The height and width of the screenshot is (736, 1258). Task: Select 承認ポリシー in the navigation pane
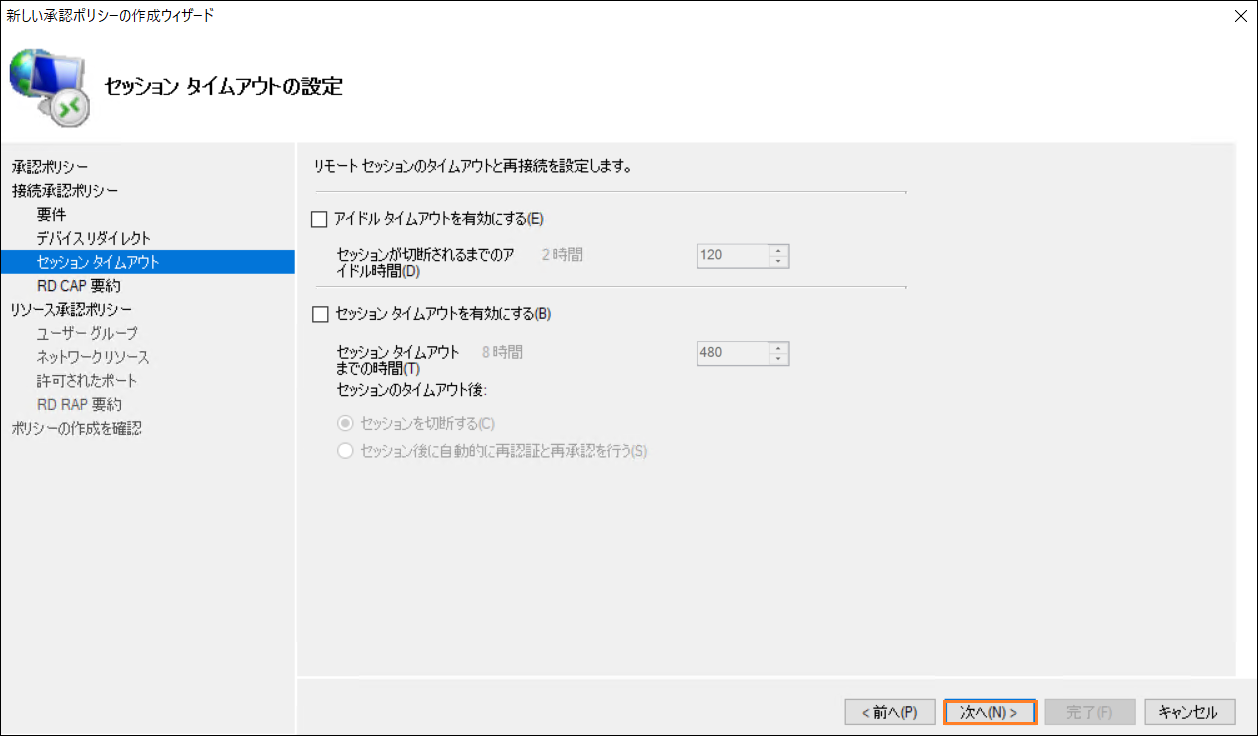(x=50, y=166)
